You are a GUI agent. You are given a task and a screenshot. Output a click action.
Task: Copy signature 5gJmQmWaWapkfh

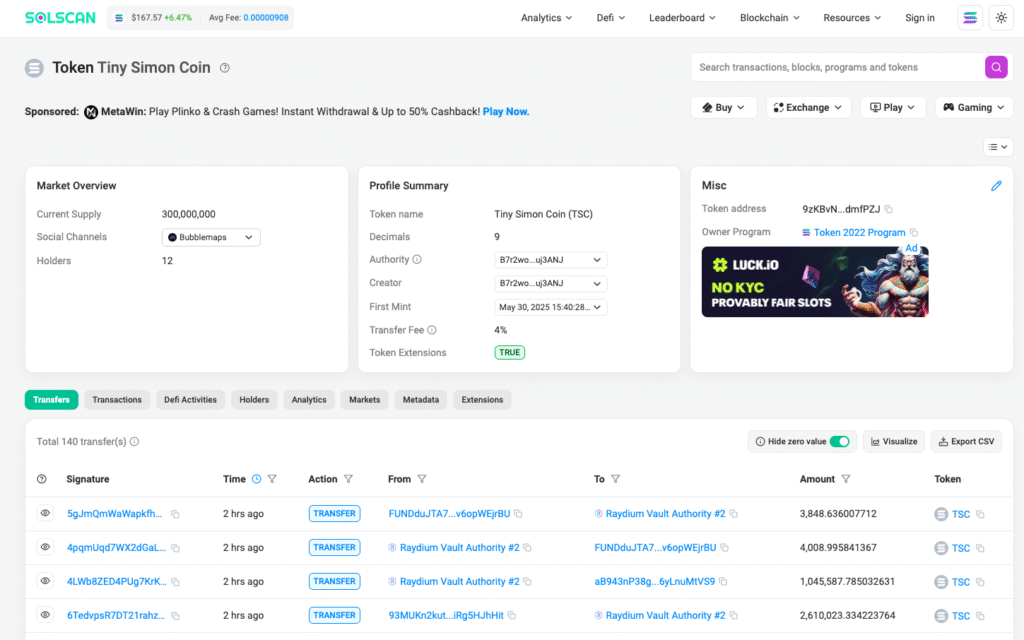pos(175,514)
